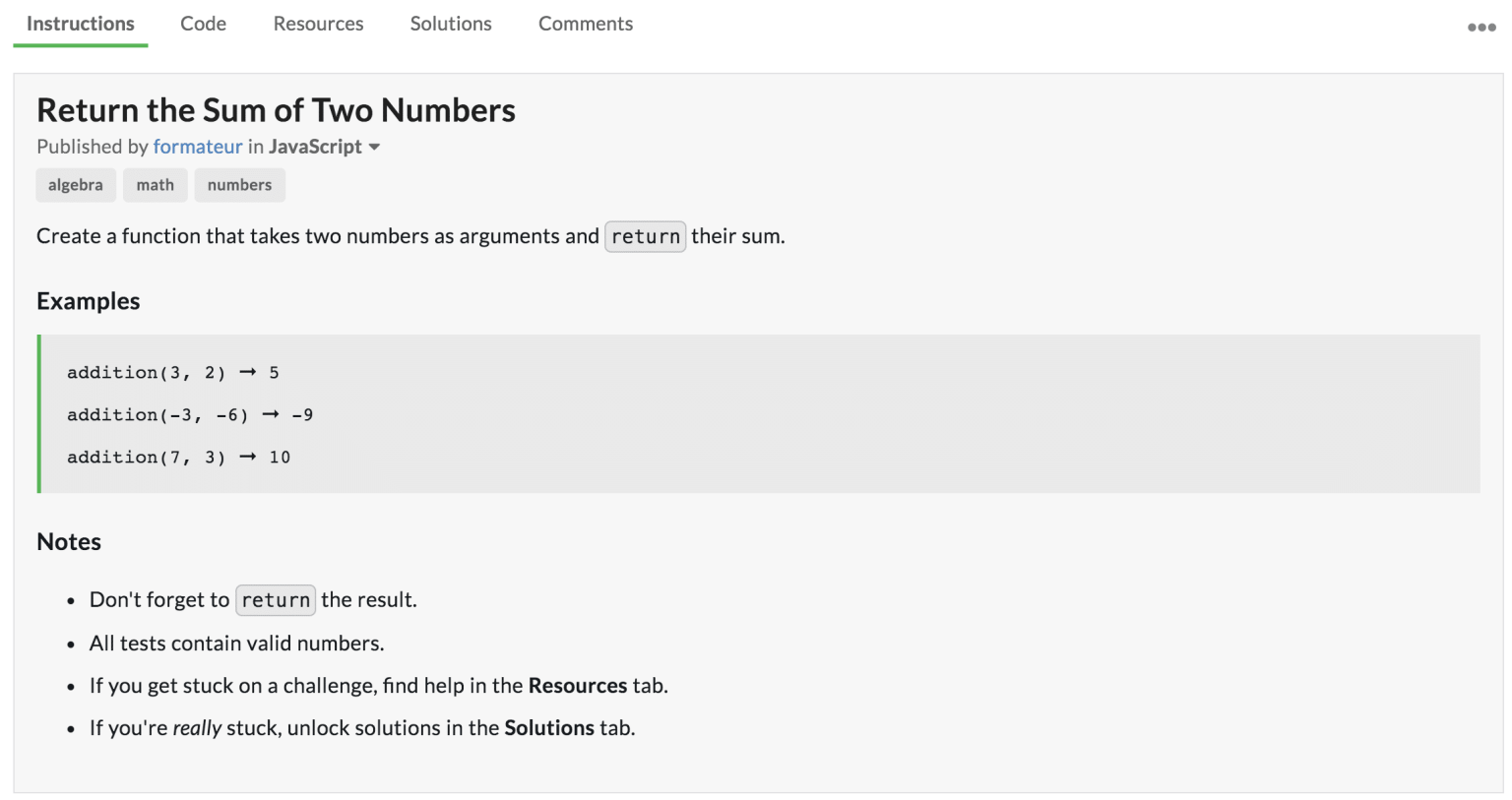
Task: Click the return keyword in the description
Action: coord(645,236)
